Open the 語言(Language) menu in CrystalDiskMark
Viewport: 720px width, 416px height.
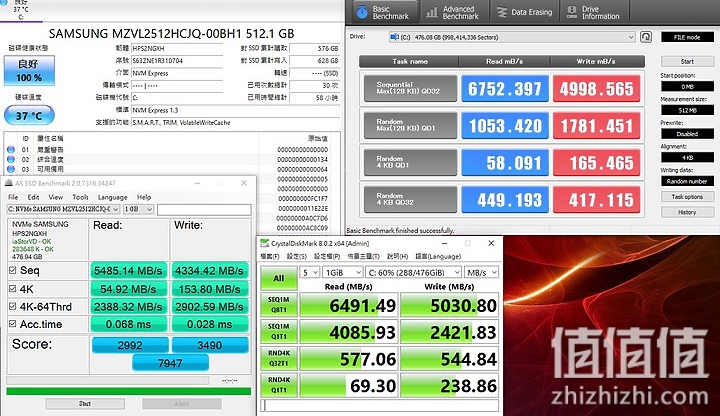[x=438, y=256]
